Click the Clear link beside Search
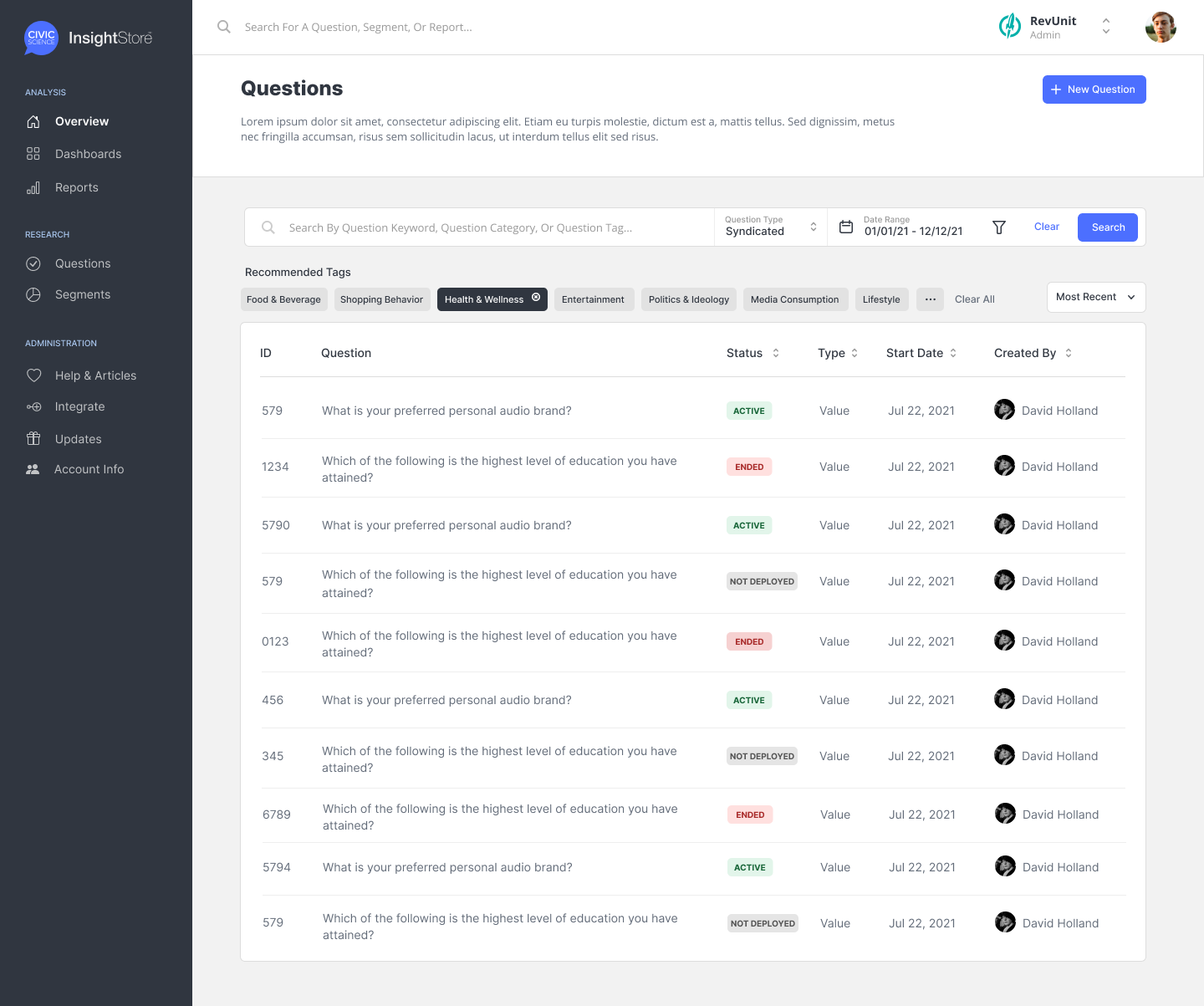Image resolution: width=1204 pixels, height=1006 pixels. pyautogui.click(x=1047, y=227)
